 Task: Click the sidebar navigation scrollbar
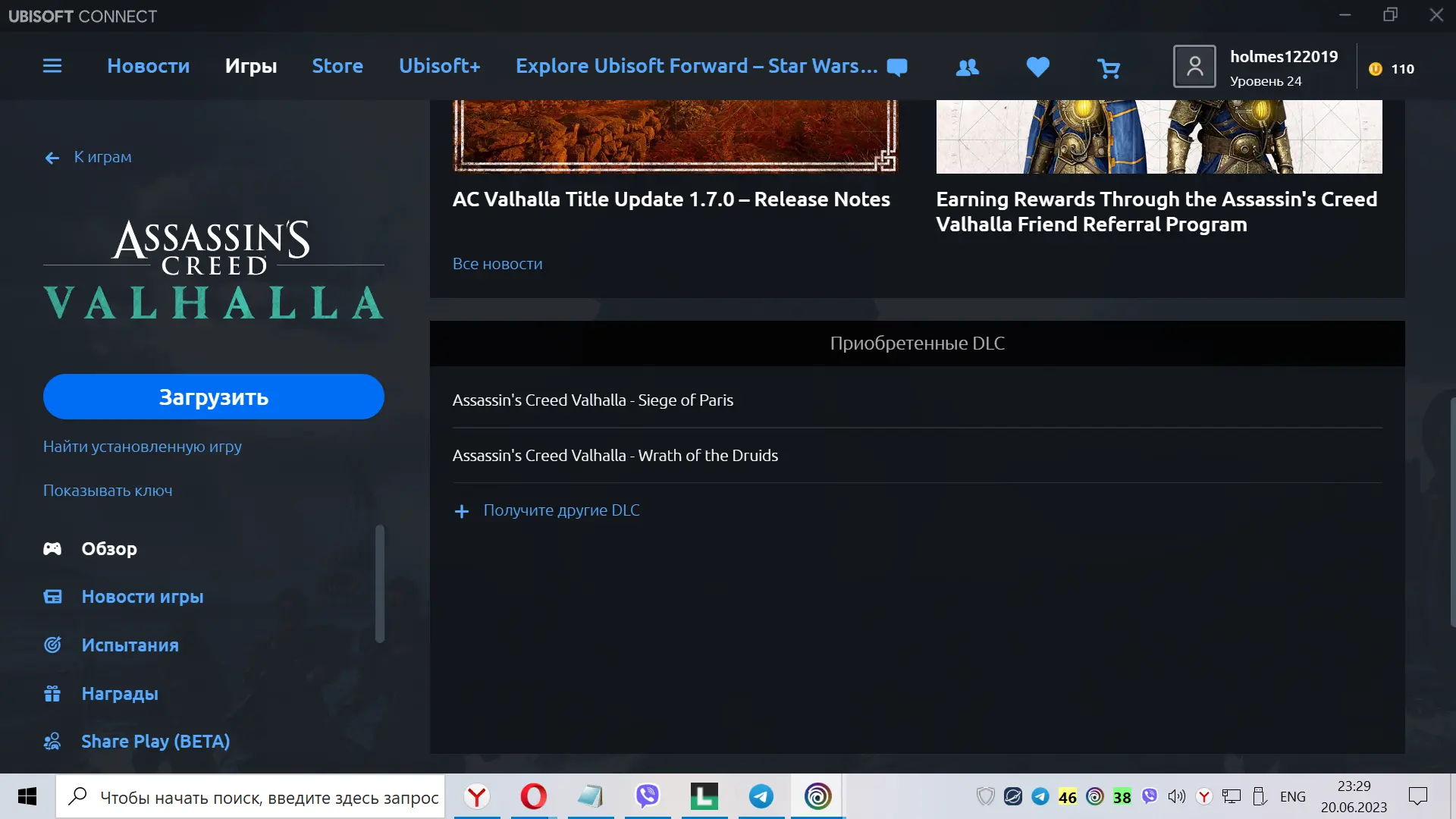click(380, 584)
